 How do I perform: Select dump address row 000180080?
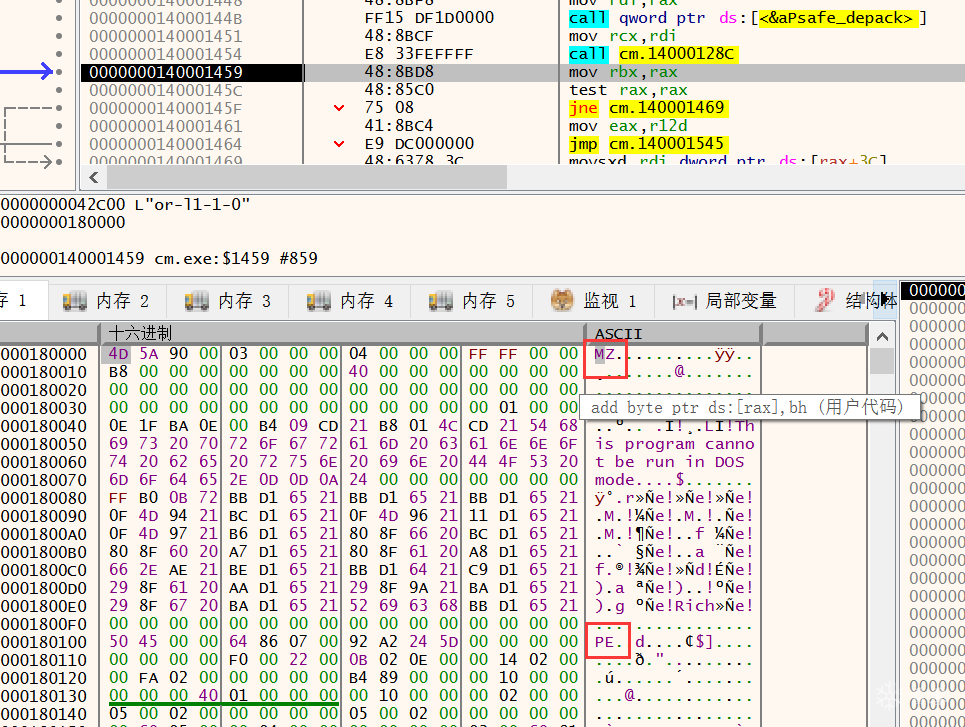[44, 498]
